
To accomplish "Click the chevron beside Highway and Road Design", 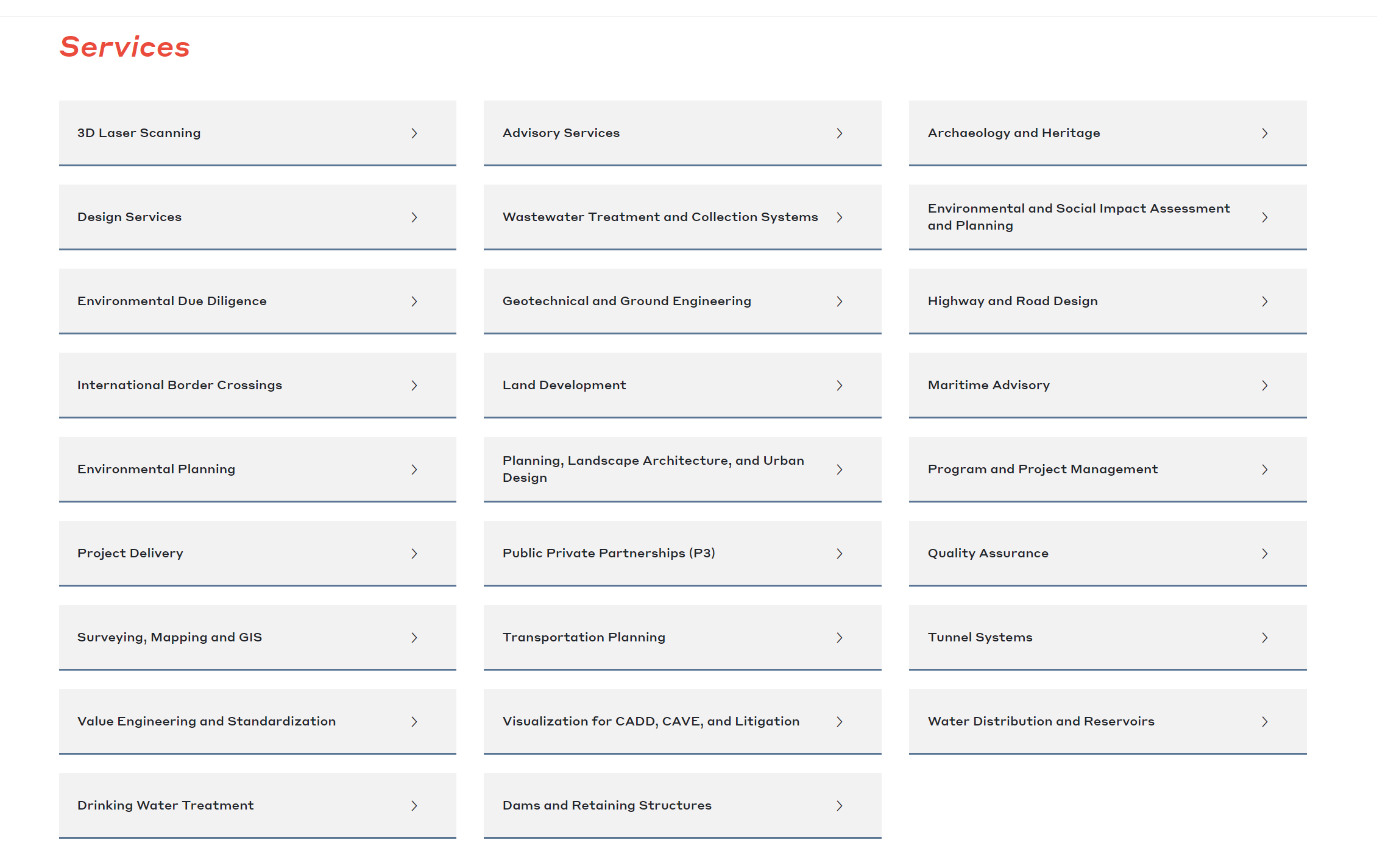I will tap(1265, 302).
